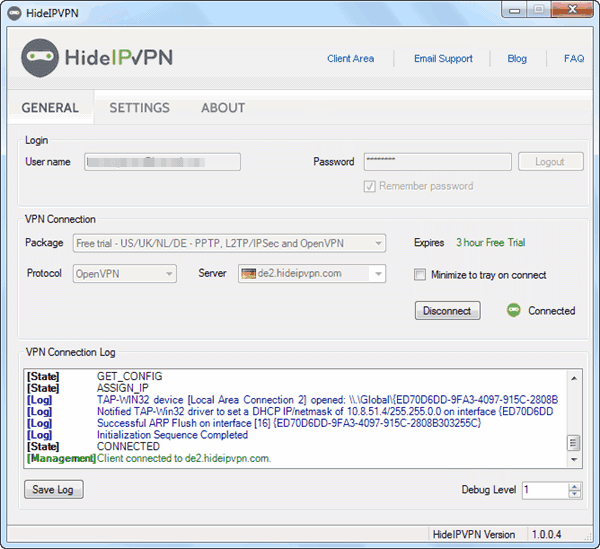The height and width of the screenshot is (549, 600).
Task: Open the Client Area link
Action: [351, 59]
